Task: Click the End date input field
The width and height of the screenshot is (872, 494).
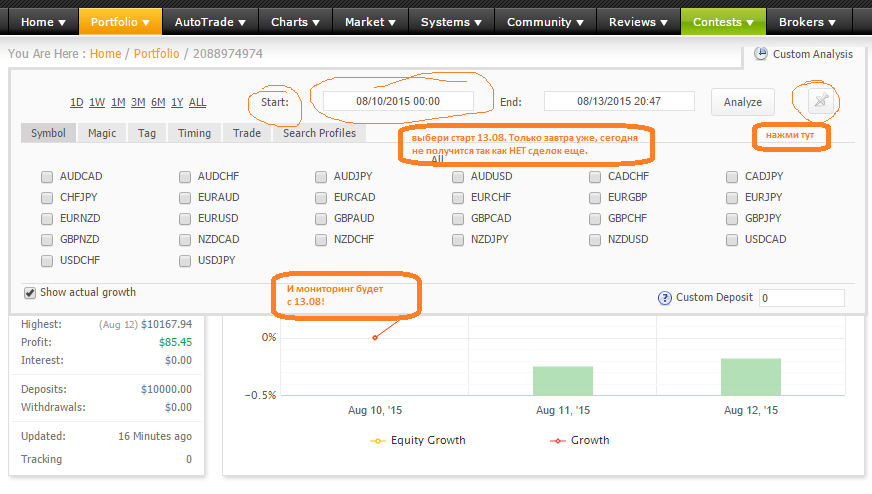Action: click(619, 101)
